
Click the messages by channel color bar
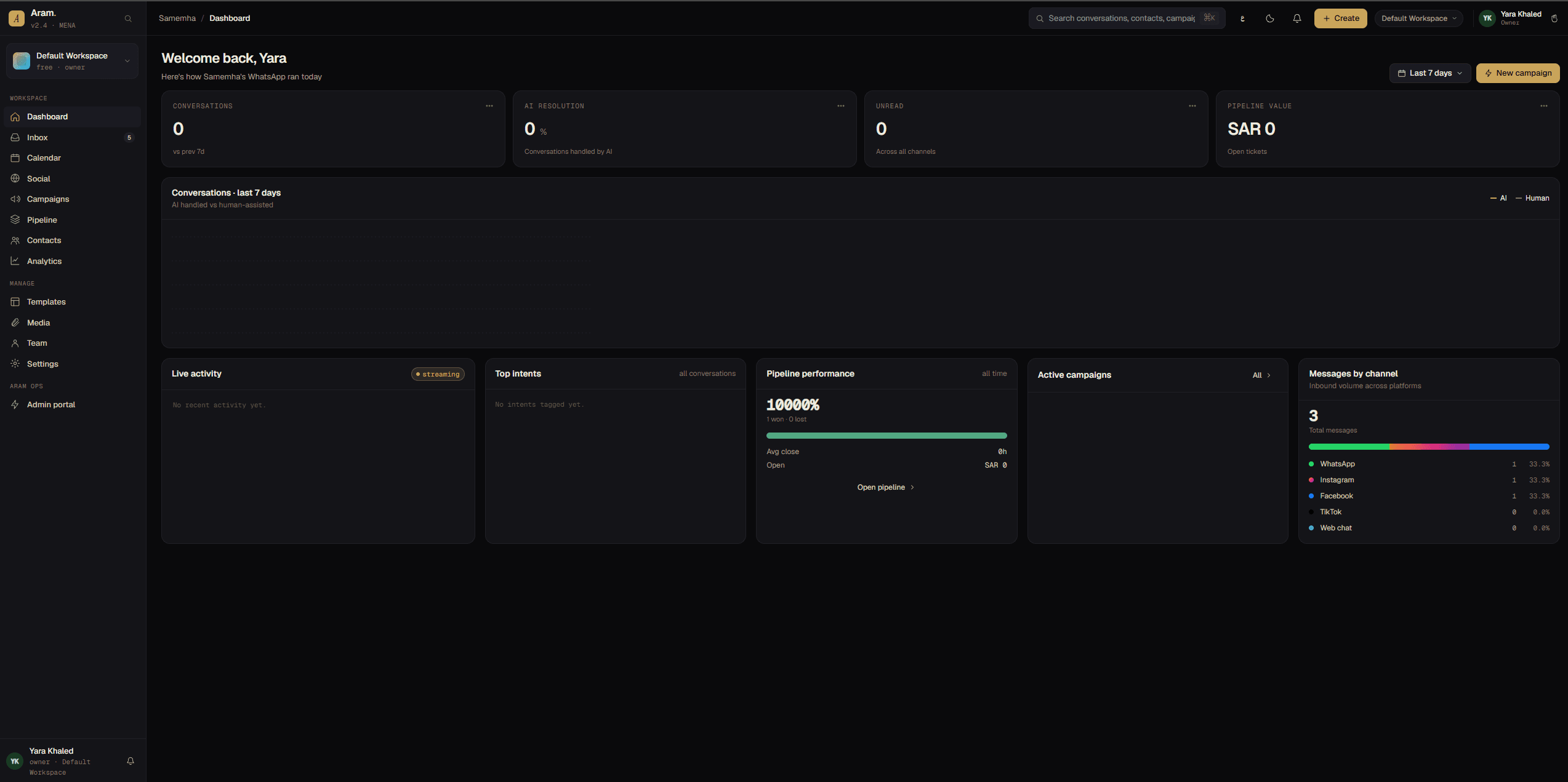tap(1429, 447)
